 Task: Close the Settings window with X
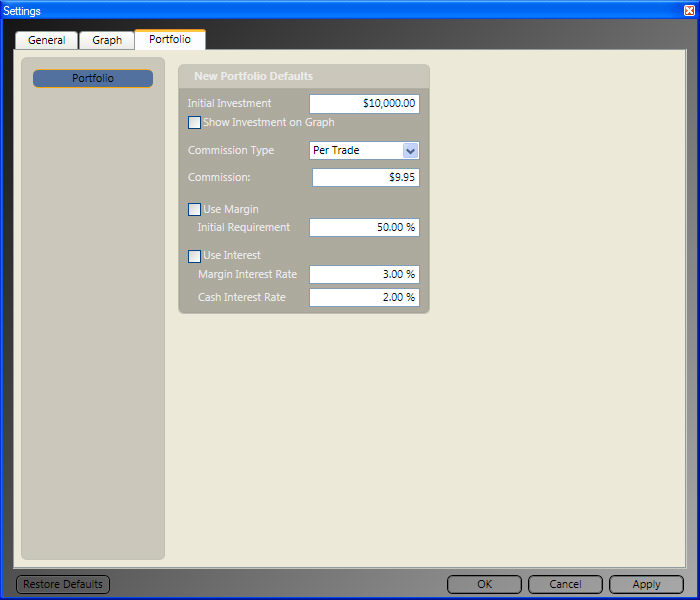[688, 9]
